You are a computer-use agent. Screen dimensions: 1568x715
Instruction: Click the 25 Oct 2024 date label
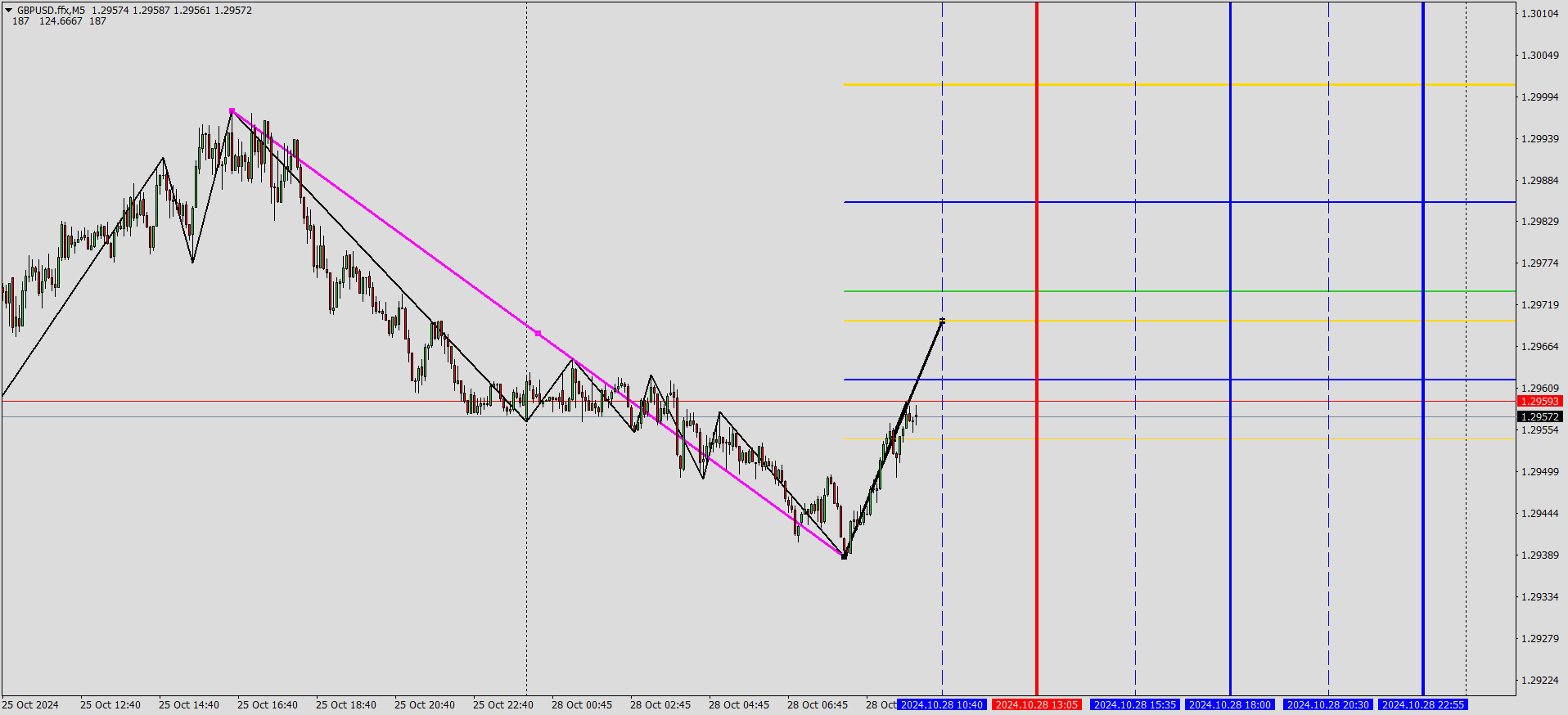tap(30, 705)
